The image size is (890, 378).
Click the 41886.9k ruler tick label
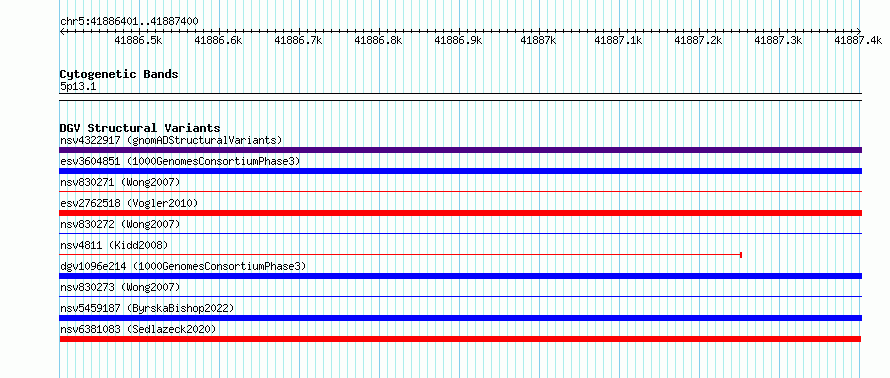tap(459, 40)
